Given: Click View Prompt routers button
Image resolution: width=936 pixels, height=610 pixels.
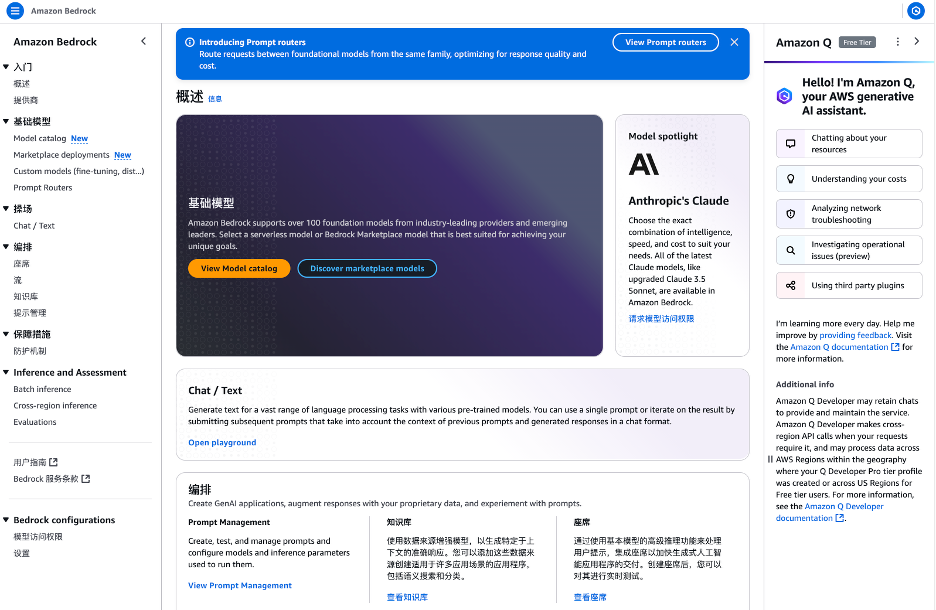Looking at the screenshot, I should [x=666, y=42].
